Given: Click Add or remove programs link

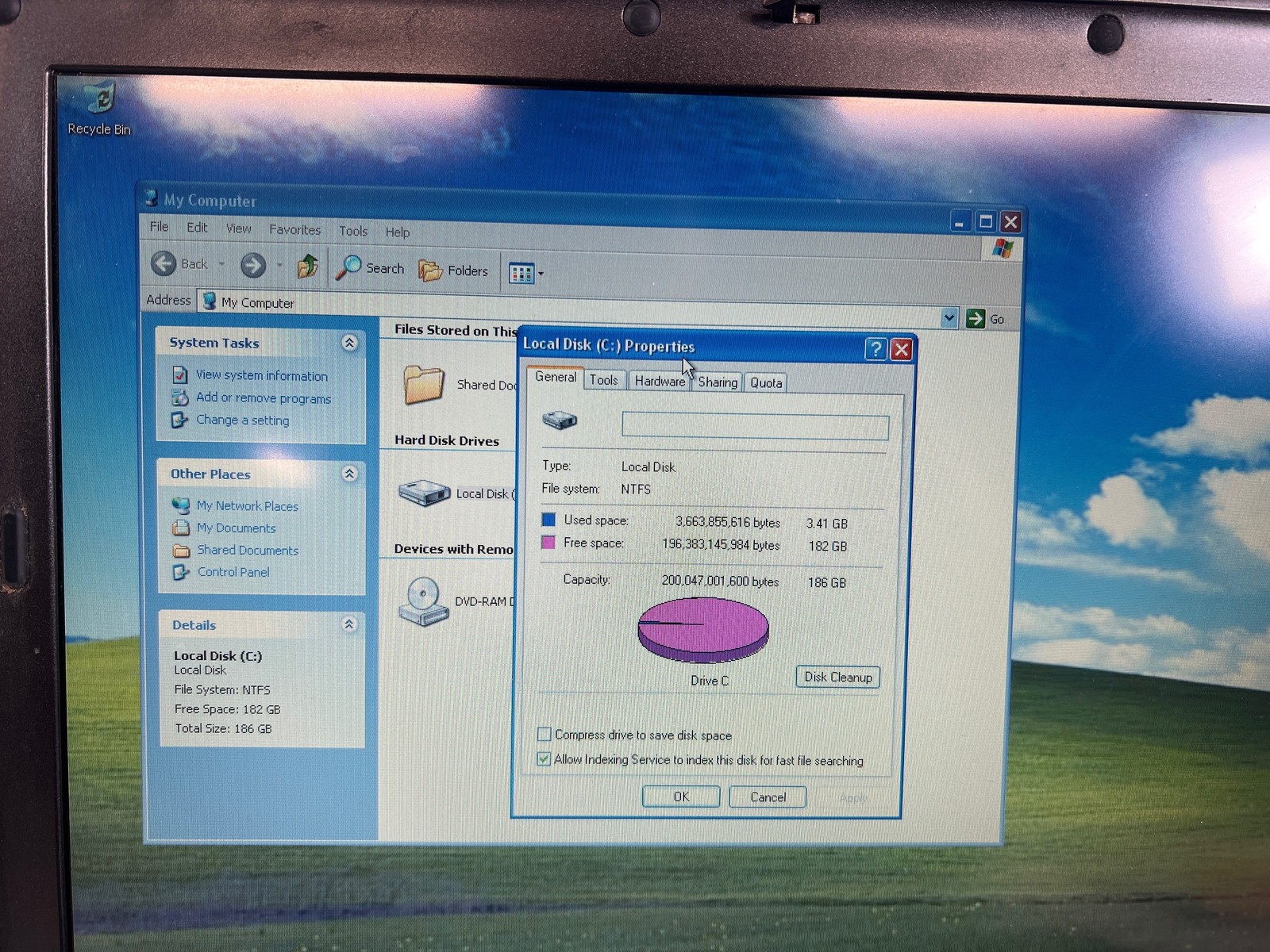Looking at the screenshot, I should coord(264,398).
